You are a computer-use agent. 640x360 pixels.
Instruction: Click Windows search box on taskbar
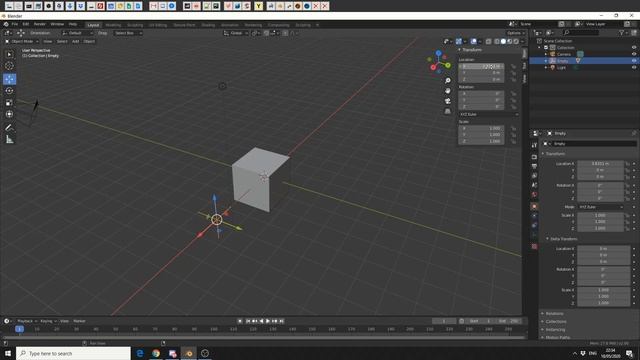click(73, 353)
